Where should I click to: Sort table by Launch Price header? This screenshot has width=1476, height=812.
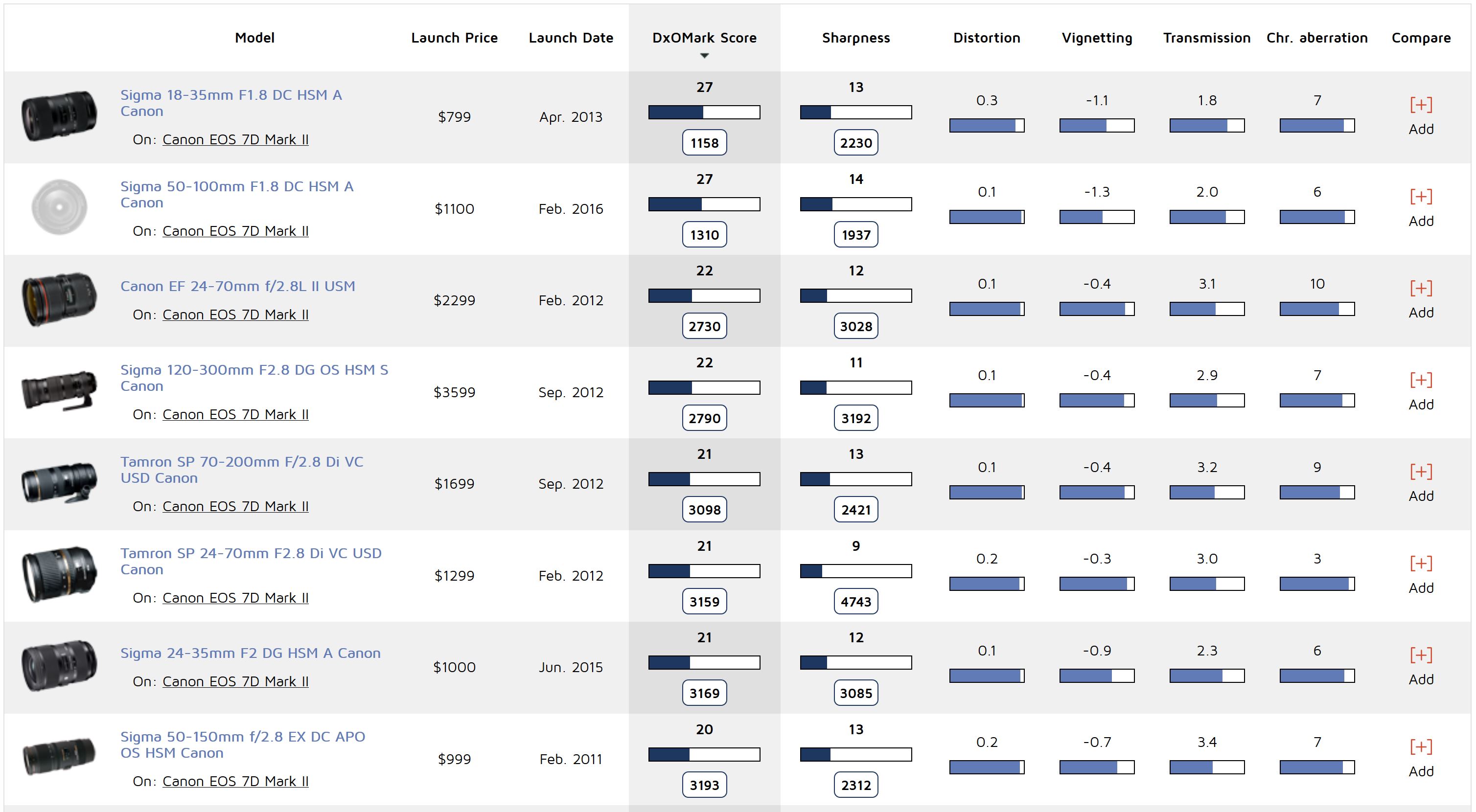click(454, 38)
